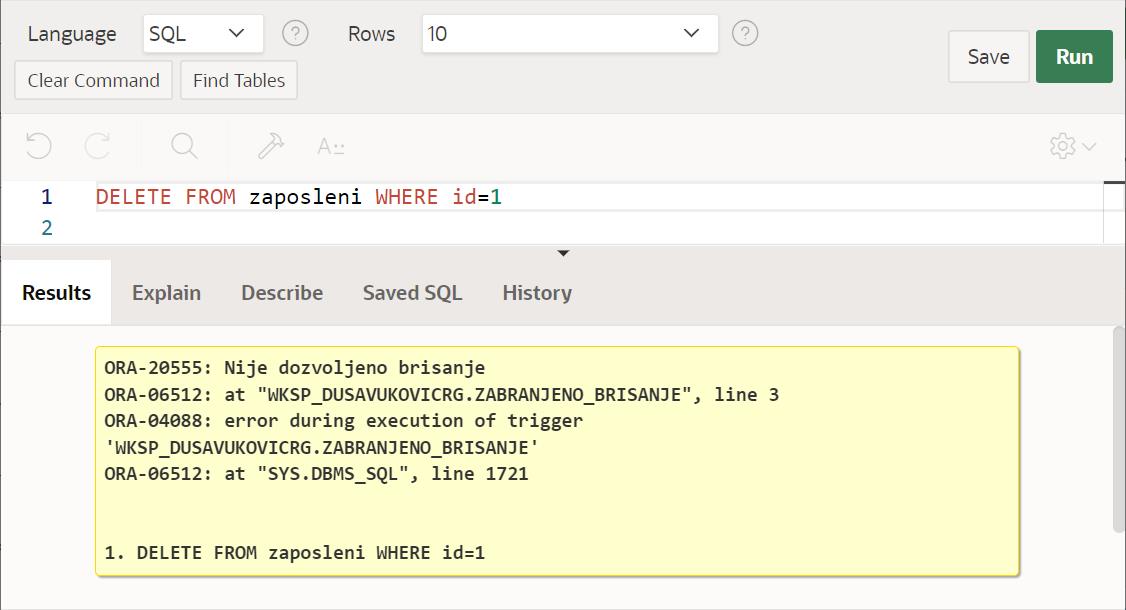1126x610 pixels.
Task: Click the Undo icon in editor toolbar
Action: pyautogui.click(x=38, y=146)
